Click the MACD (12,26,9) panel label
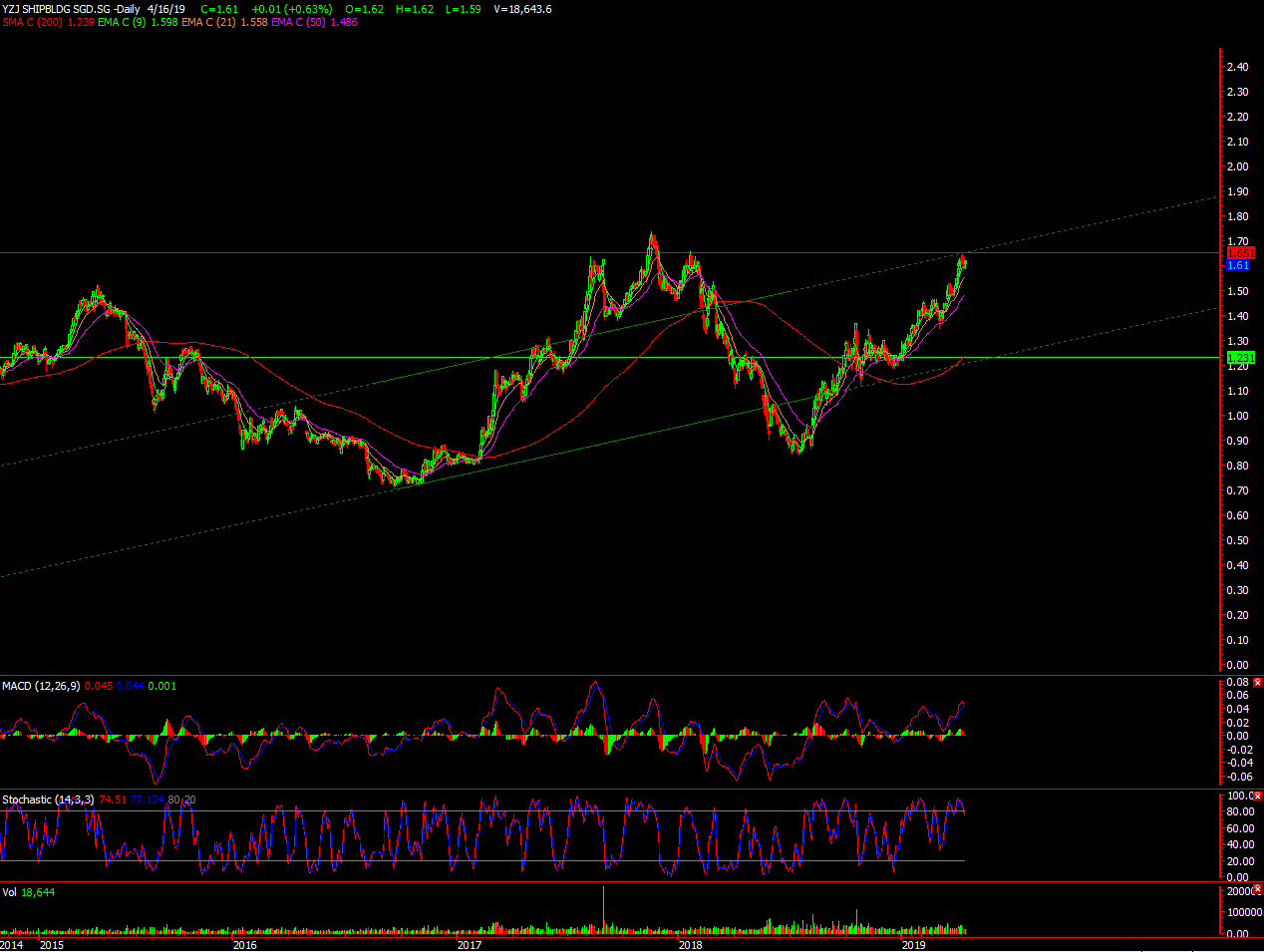This screenshot has width=1264, height=952. (41, 686)
